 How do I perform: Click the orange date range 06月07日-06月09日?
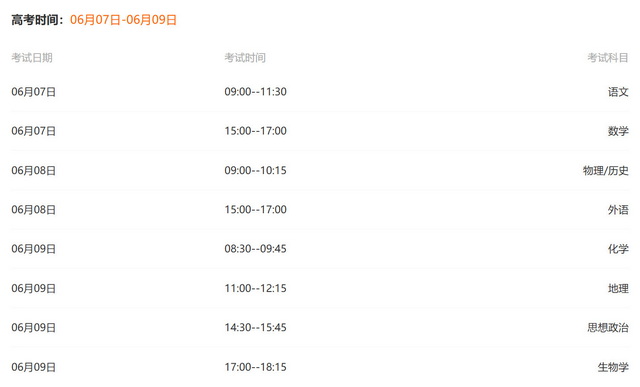pos(123,20)
